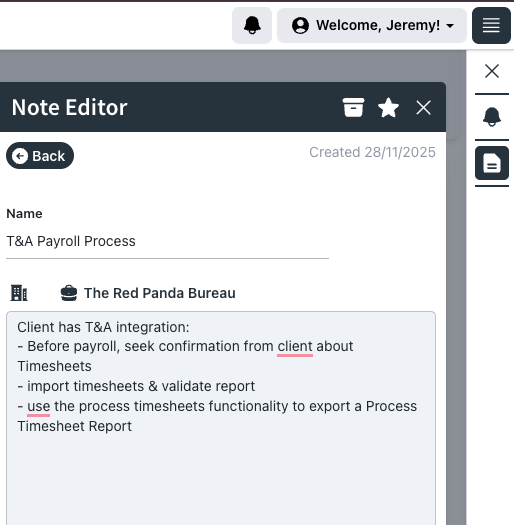The height and width of the screenshot is (525, 514).
Task: Click the underlined word 'use' in note
Action: pyautogui.click(x=39, y=406)
